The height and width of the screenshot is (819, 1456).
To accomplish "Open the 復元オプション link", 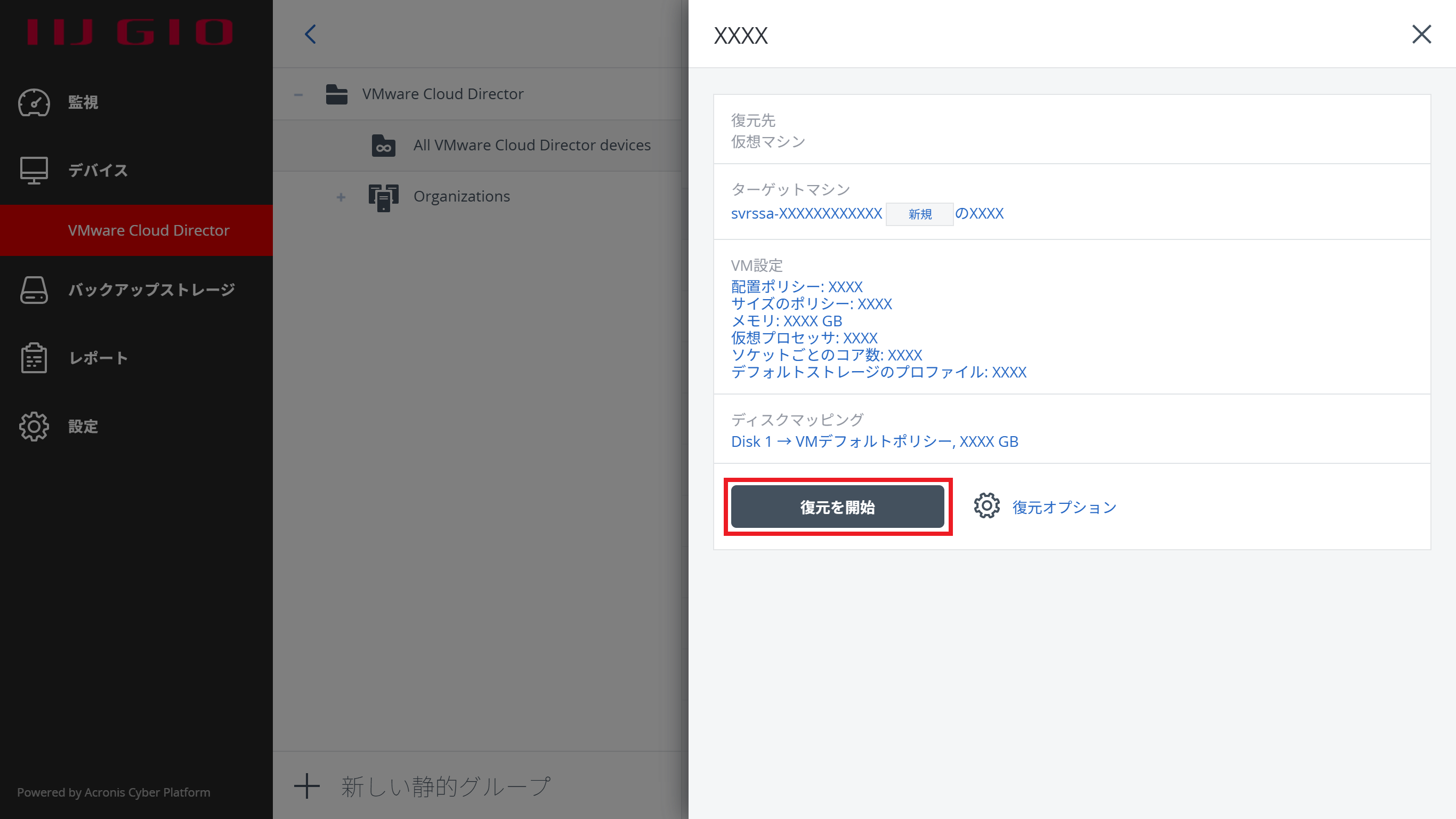I will click(x=1064, y=508).
